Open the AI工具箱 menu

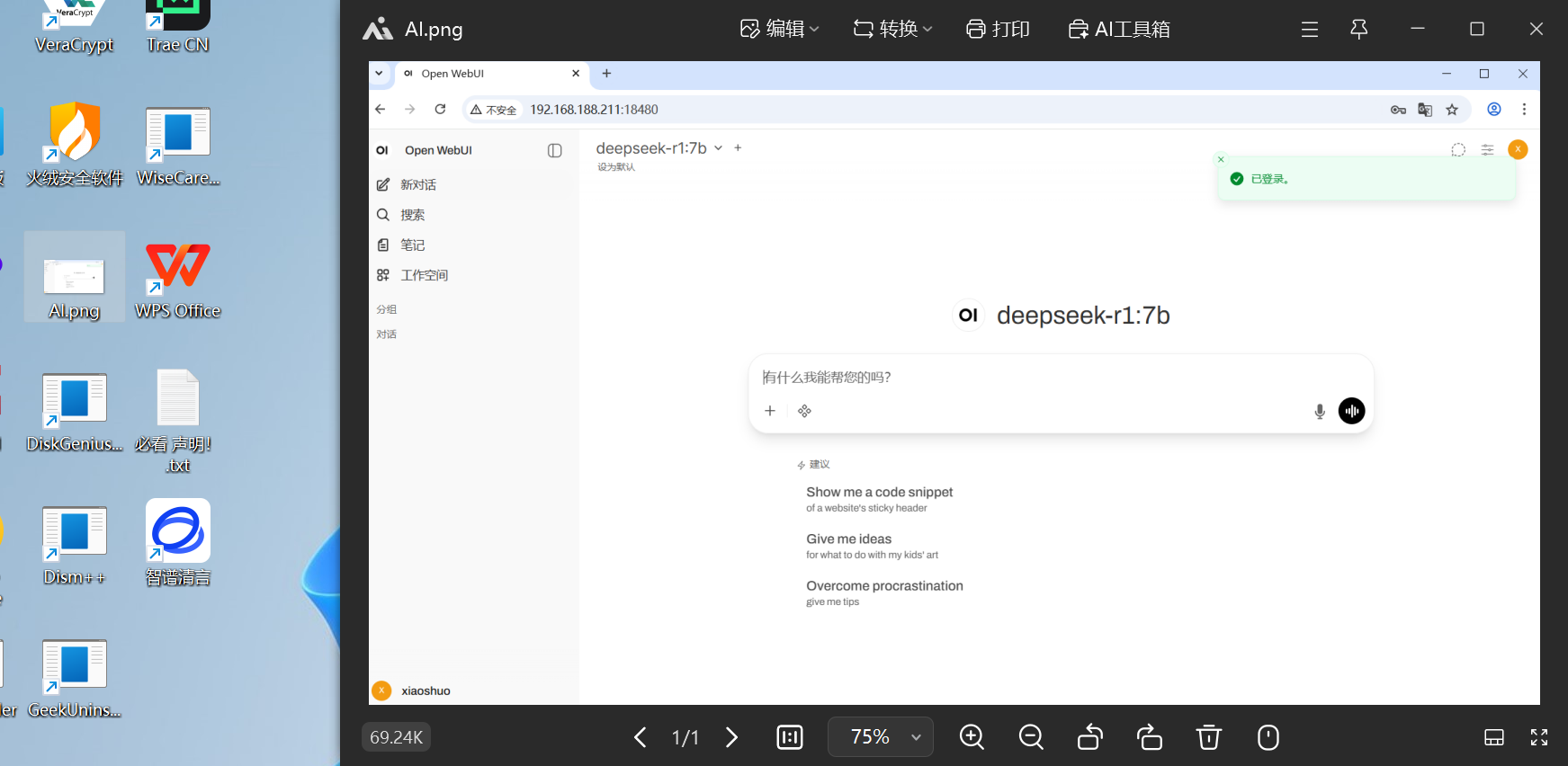(x=1119, y=29)
